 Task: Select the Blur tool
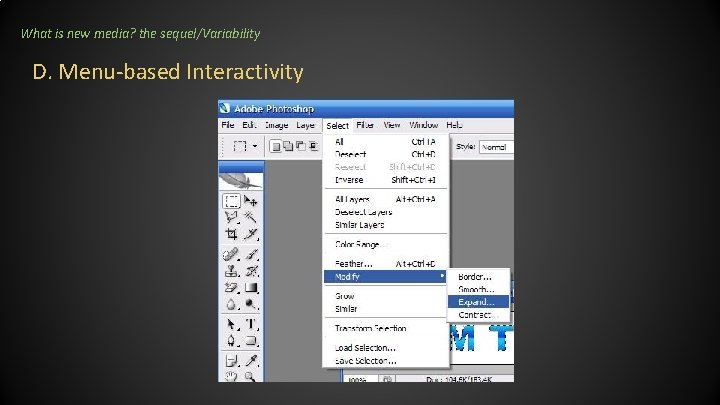(x=231, y=304)
